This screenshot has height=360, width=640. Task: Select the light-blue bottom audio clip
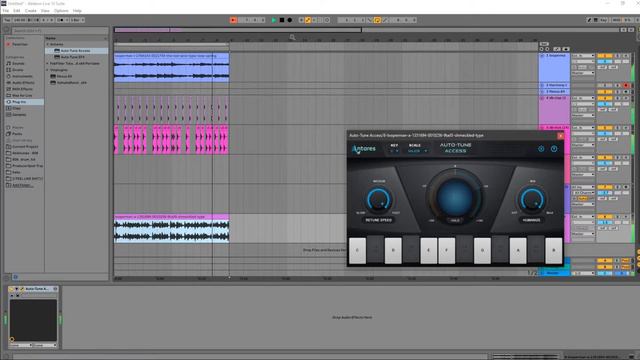pyautogui.click(x=171, y=229)
